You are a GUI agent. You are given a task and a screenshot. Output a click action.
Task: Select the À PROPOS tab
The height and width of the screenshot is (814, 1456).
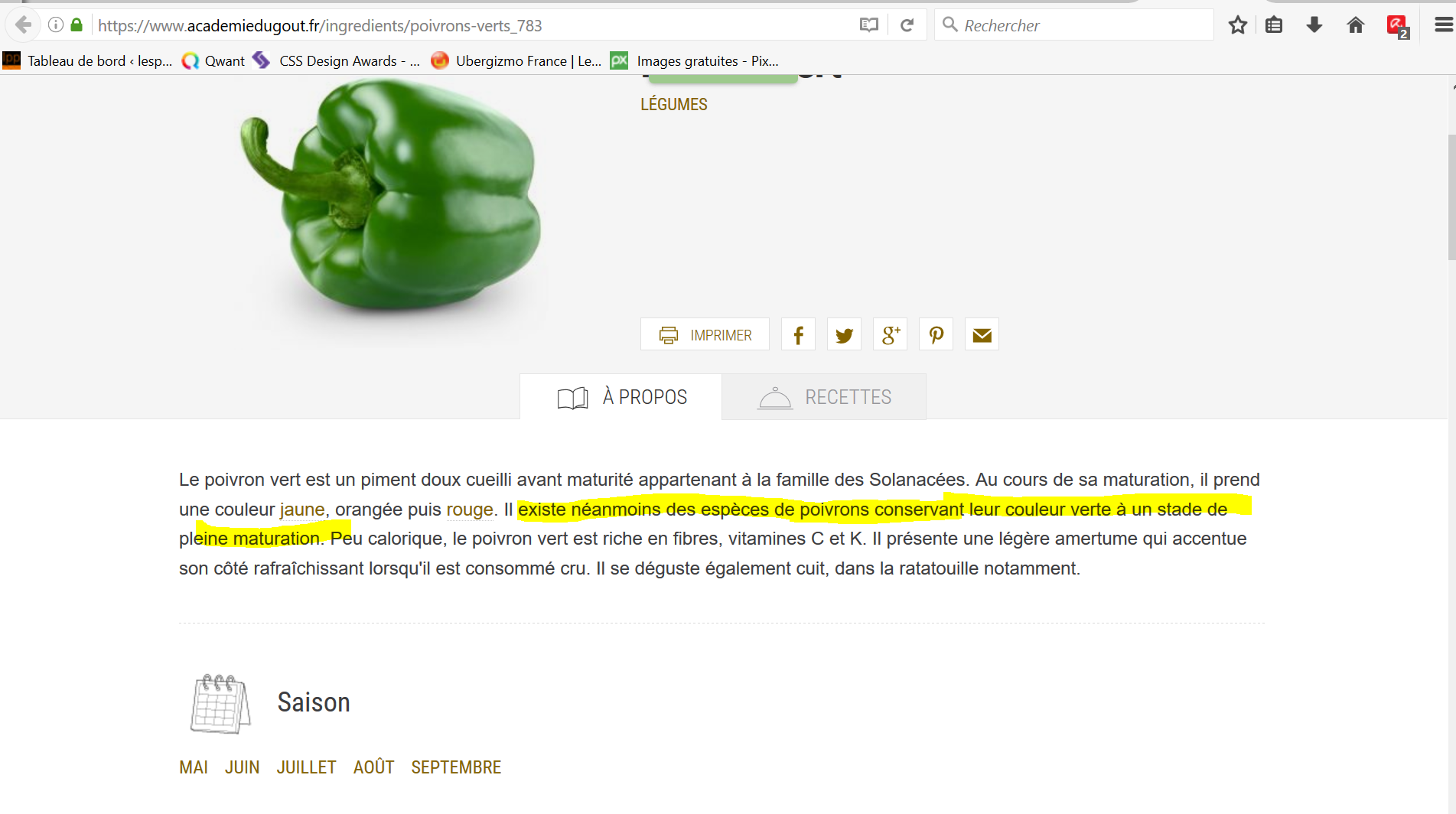[621, 397]
